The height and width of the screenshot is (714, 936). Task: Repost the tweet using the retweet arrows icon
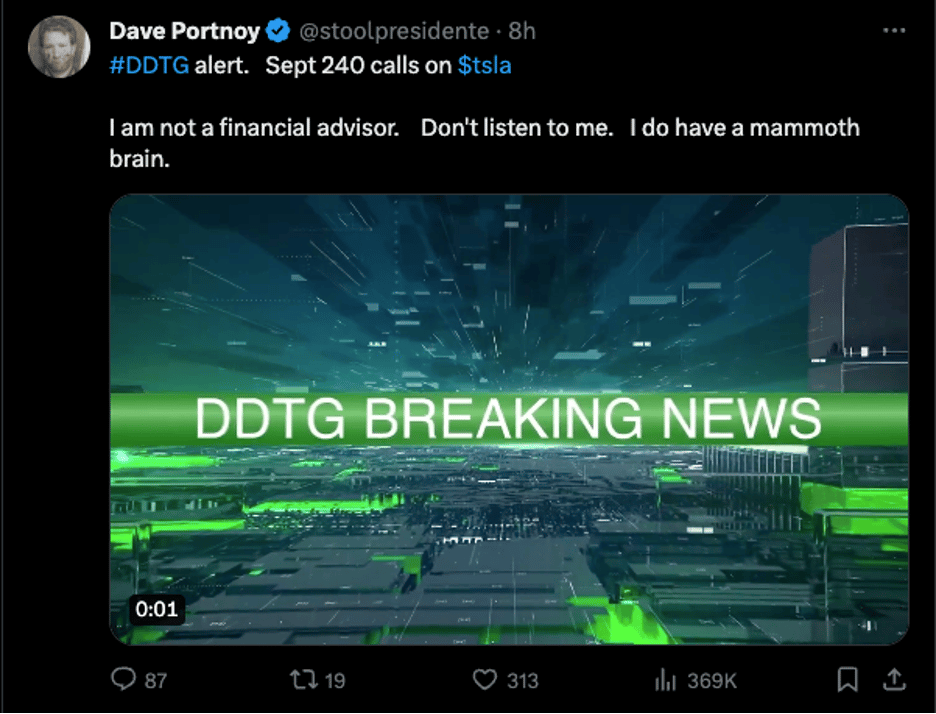pos(304,679)
